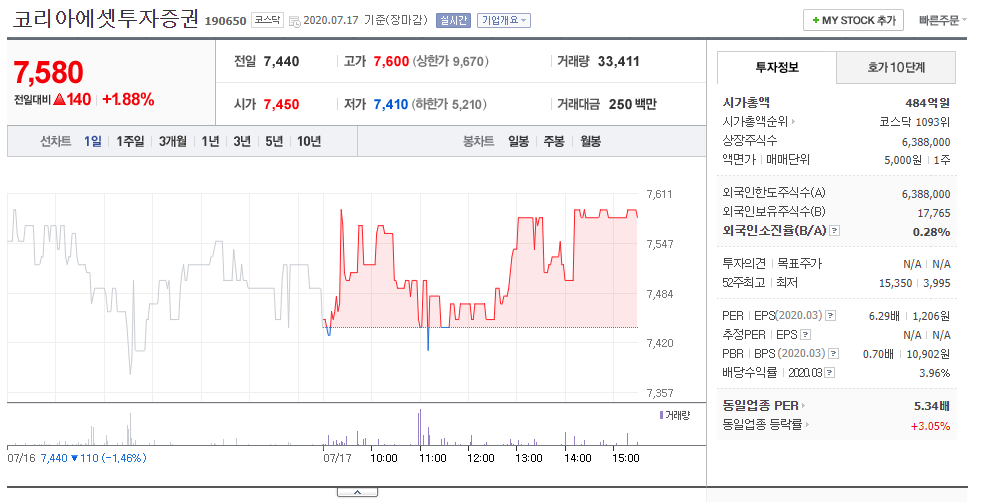Viewport: 981px width, 502px height.
Task: Collapse the chart panel with up arrow
Action: pos(357,493)
